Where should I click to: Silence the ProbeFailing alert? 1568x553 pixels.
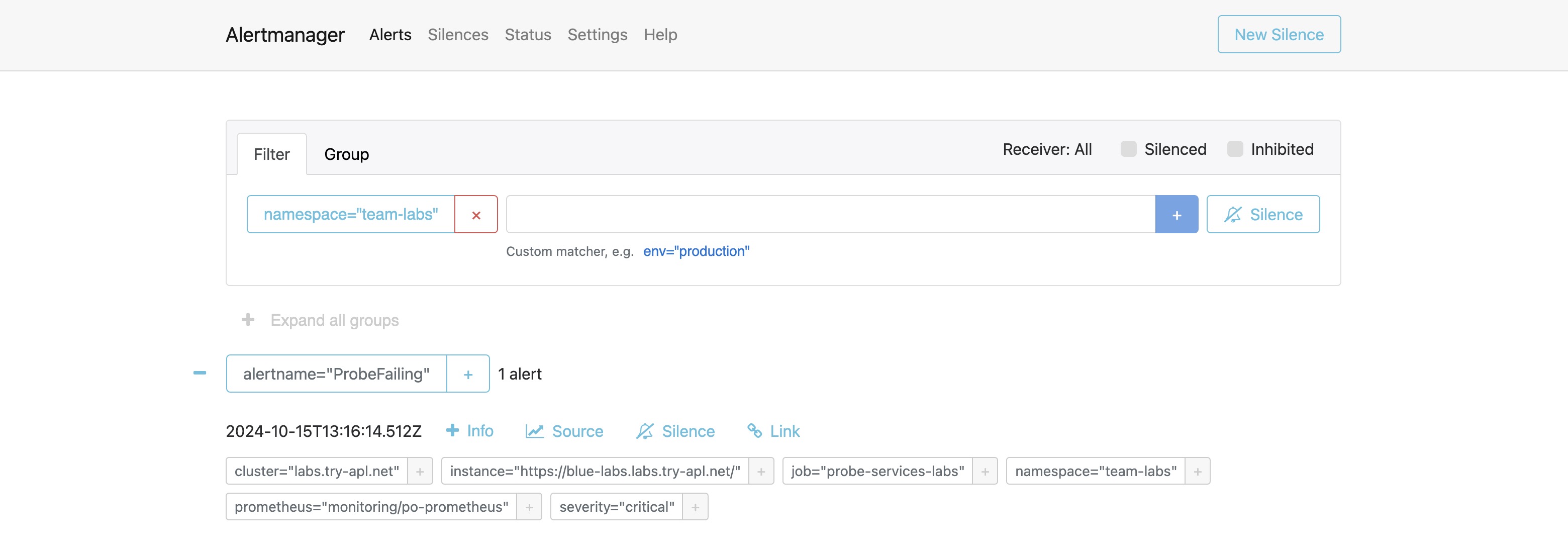tap(675, 431)
